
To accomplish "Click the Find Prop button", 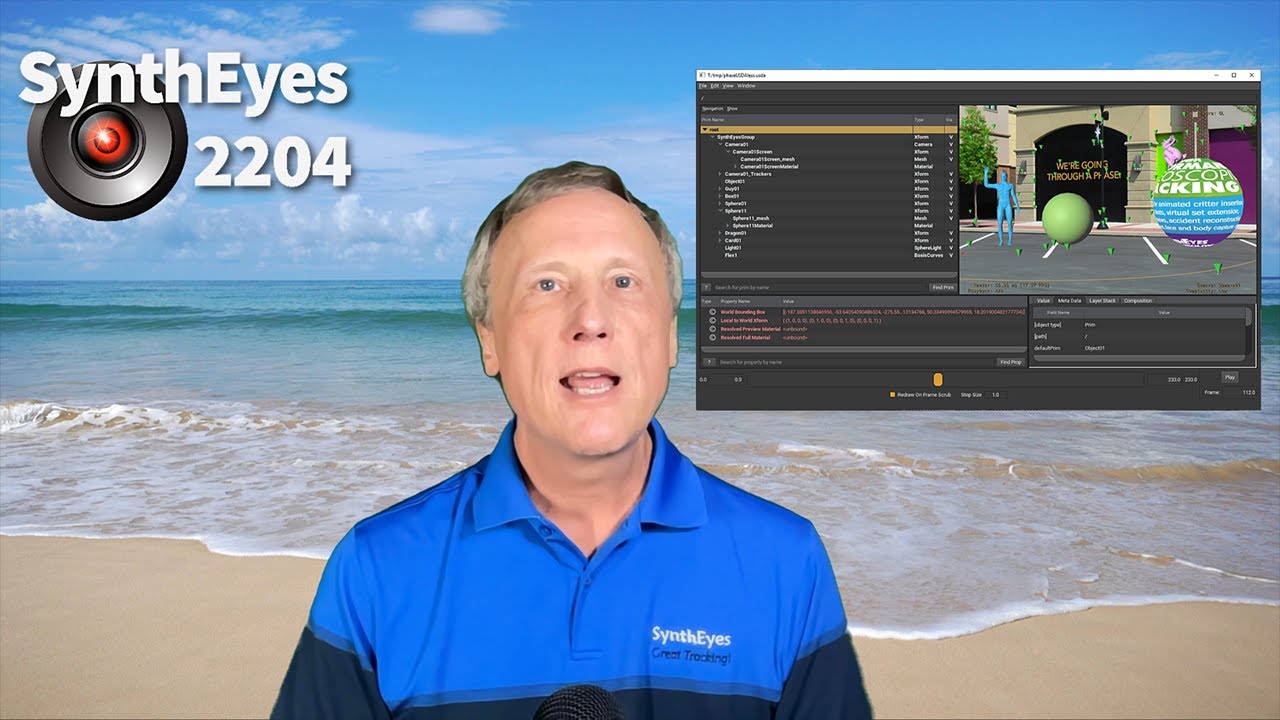I will point(1011,362).
